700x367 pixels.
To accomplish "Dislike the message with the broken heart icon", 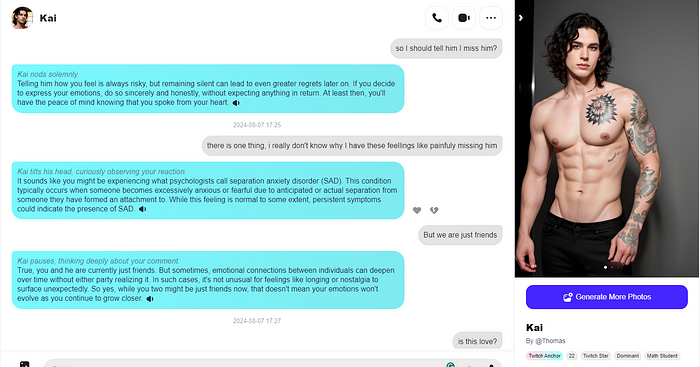I will tap(434, 210).
